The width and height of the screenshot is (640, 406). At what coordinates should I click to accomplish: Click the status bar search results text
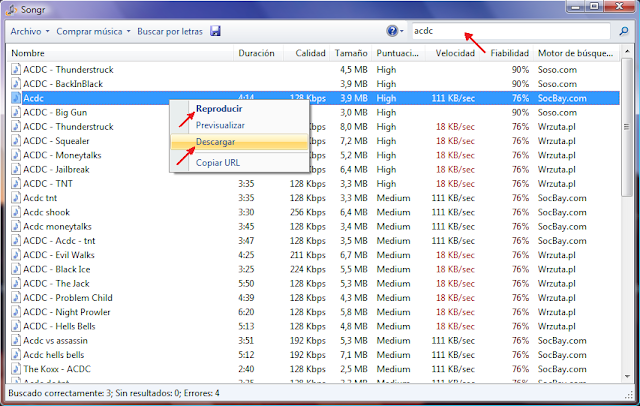[x=114, y=393]
